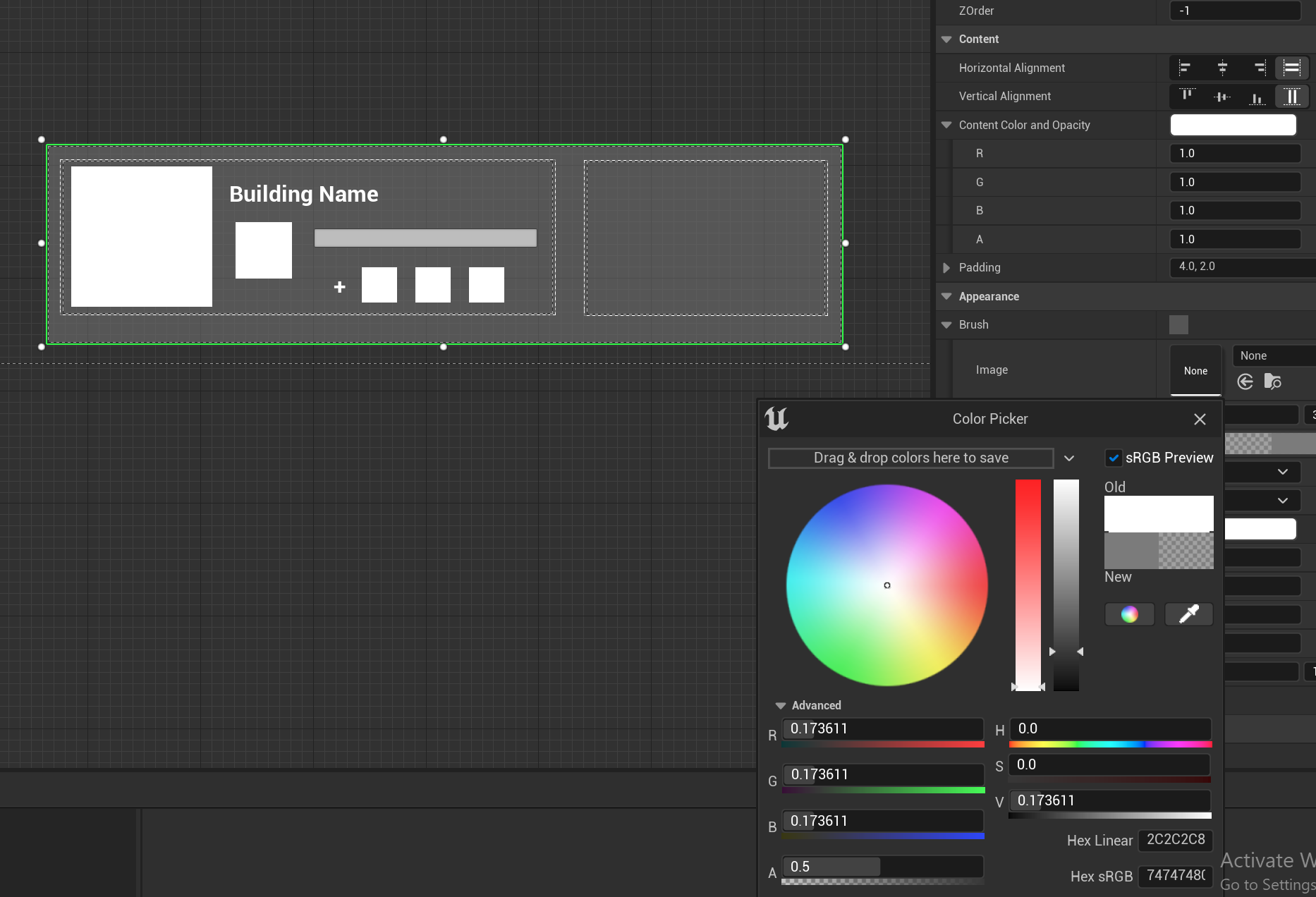Image resolution: width=1316 pixels, height=897 pixels.
Task: Set horizontal alignment to left
Action: pyautogui.click(x=1185, y=68)
